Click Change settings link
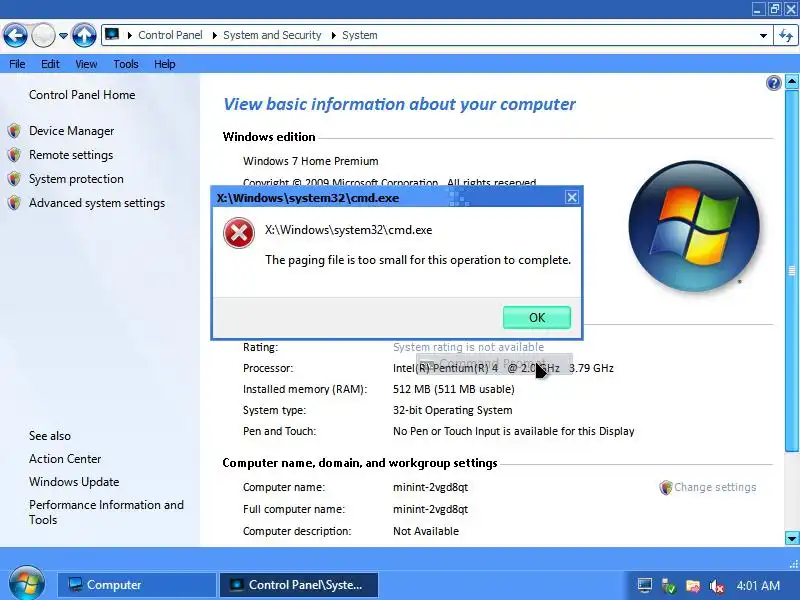This screenshot has width=800, height=600. pyautogui.click(x=715, y=487)
